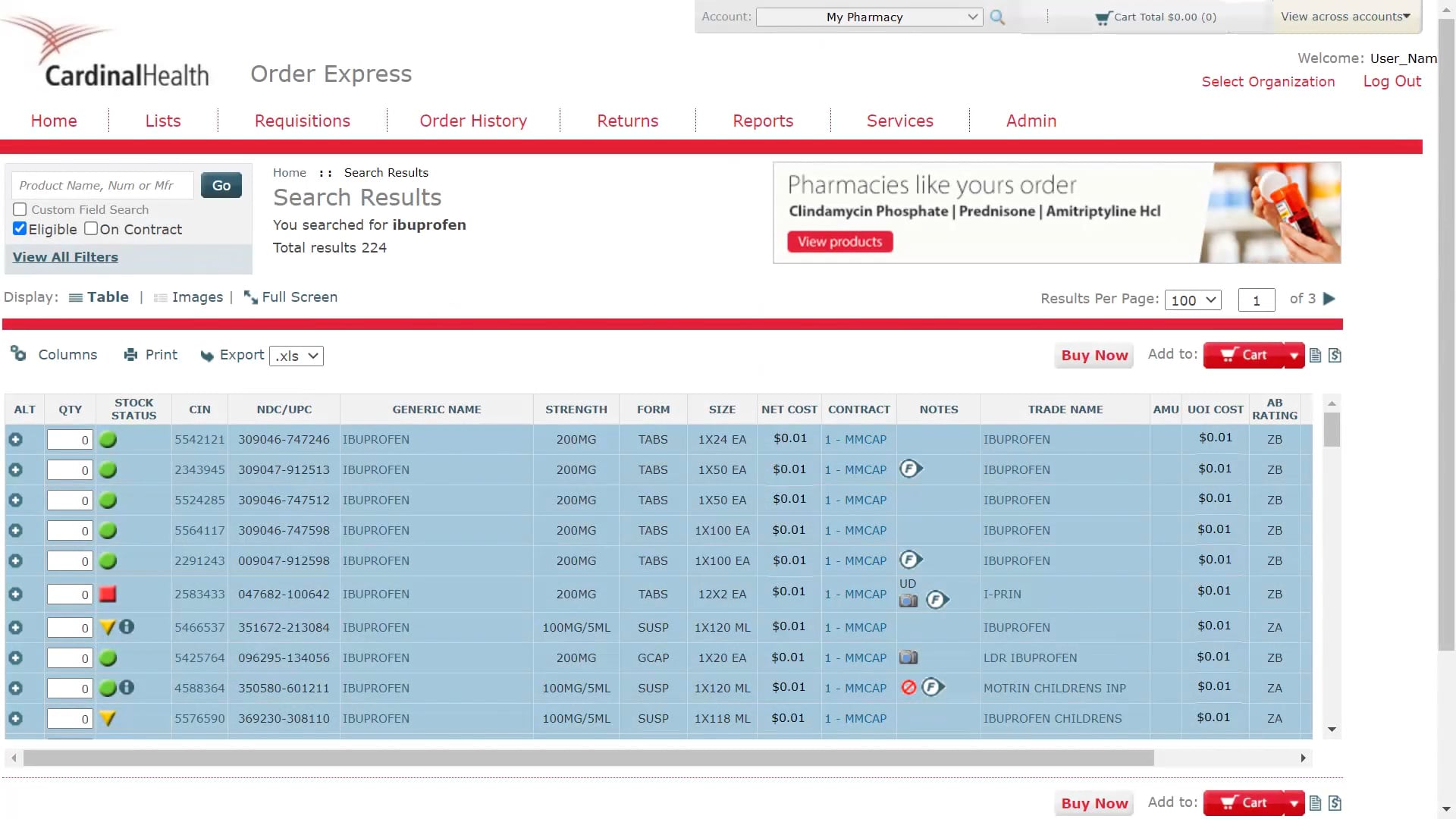Check the Custom Field Search checkbox

pyautogui.click(x=18, y=209)
